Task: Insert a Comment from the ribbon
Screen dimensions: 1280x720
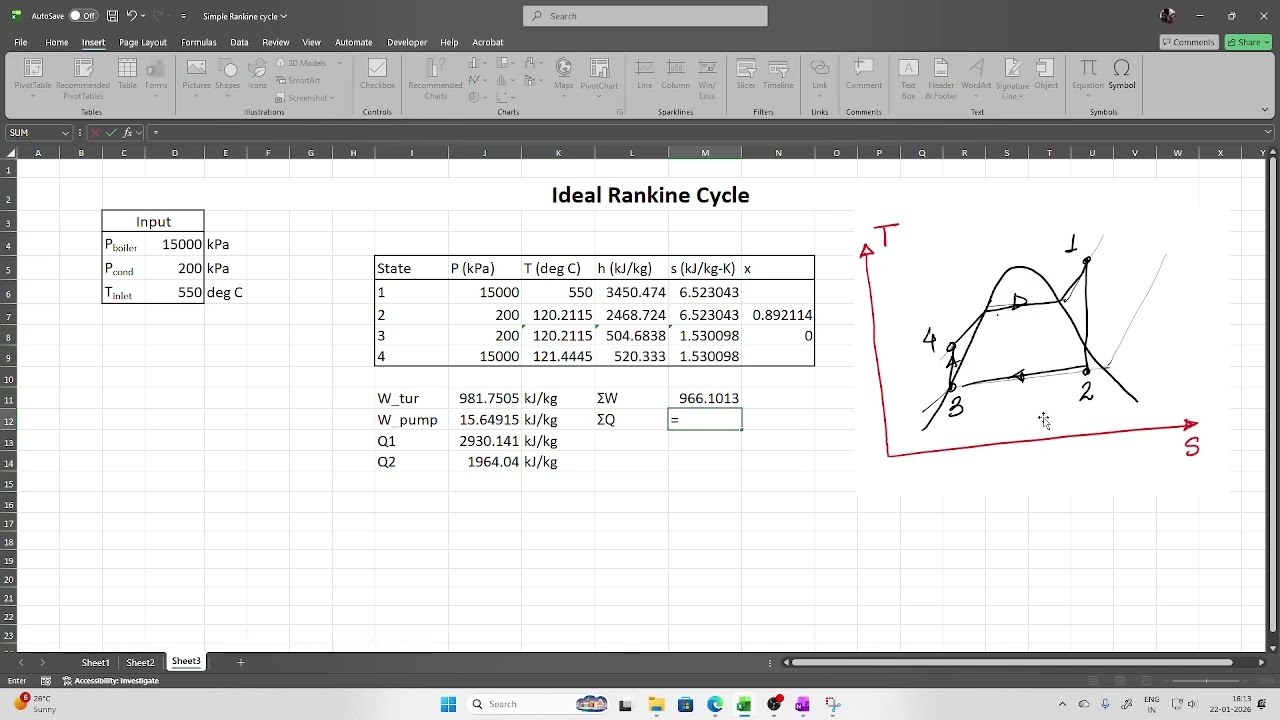Action: 863,75
